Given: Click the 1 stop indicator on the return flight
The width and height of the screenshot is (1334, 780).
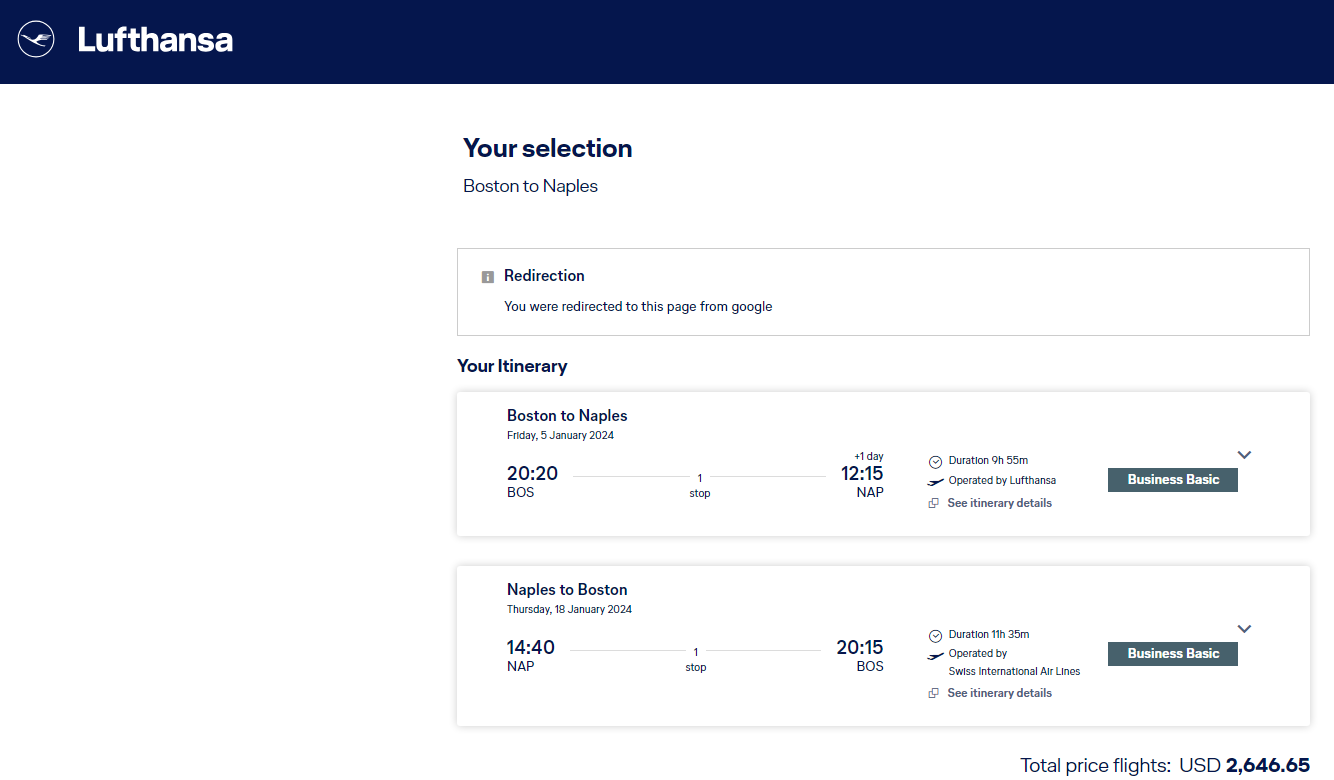Looking at the screenshot, I should [696, 659].
